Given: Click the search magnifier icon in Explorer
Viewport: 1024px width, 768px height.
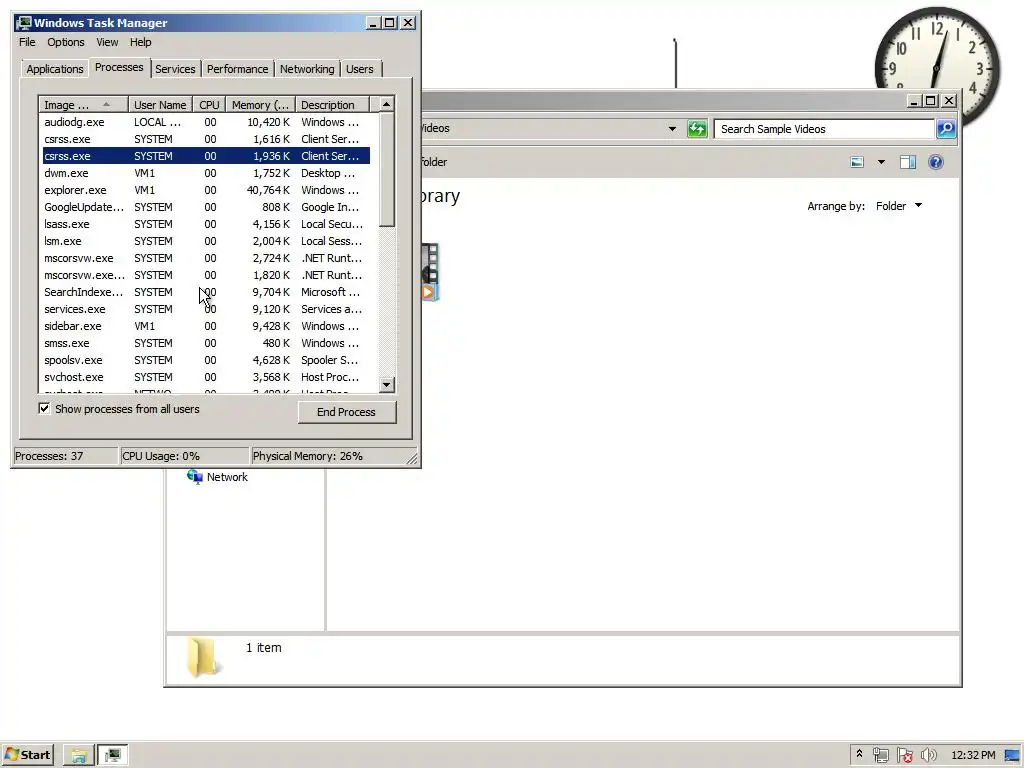Looking at the screenshot, I should coord(946,129).
